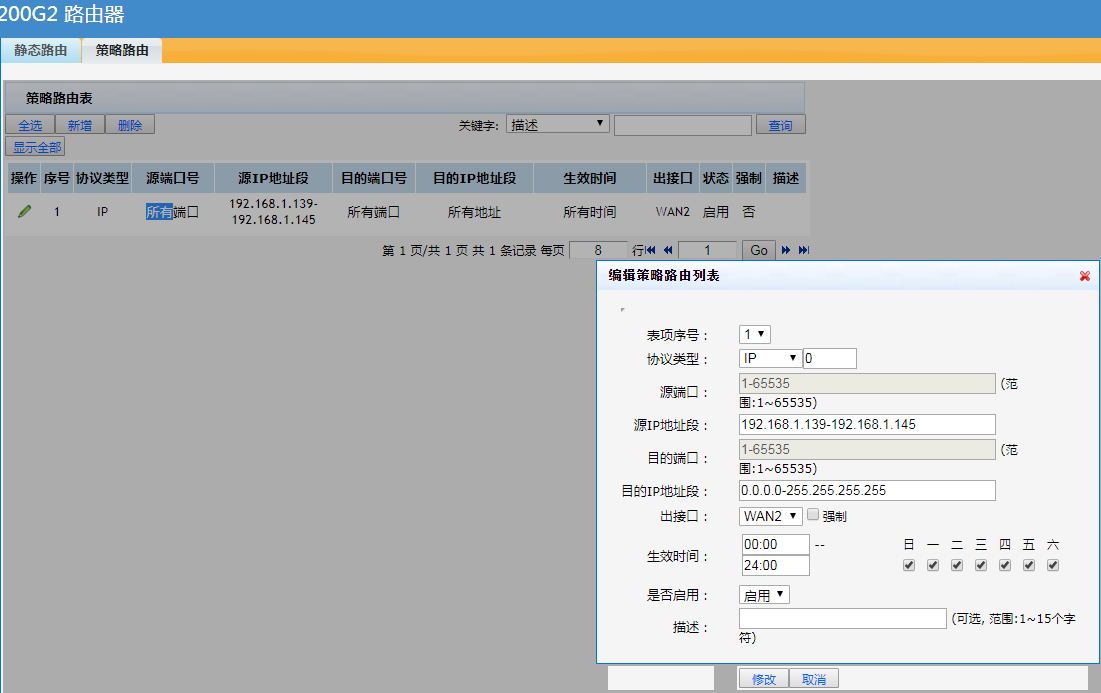
Task: Jump to last page using the pagination icon
Action: 804,250
